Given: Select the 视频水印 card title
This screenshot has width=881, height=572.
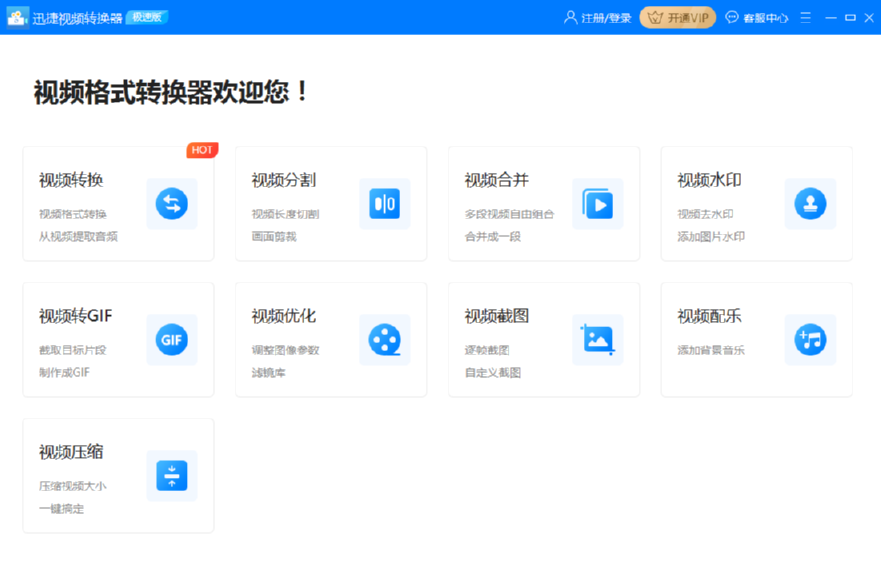Looking at the screenshot, I should pyautogui.click(x=710, y=180).
